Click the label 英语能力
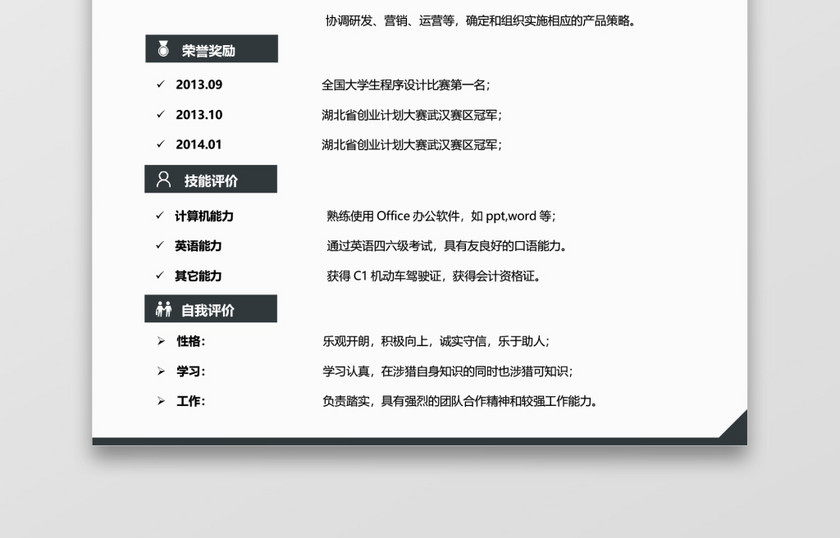Image resolution: width=840 pixels, height=538 pixels. 198,246
